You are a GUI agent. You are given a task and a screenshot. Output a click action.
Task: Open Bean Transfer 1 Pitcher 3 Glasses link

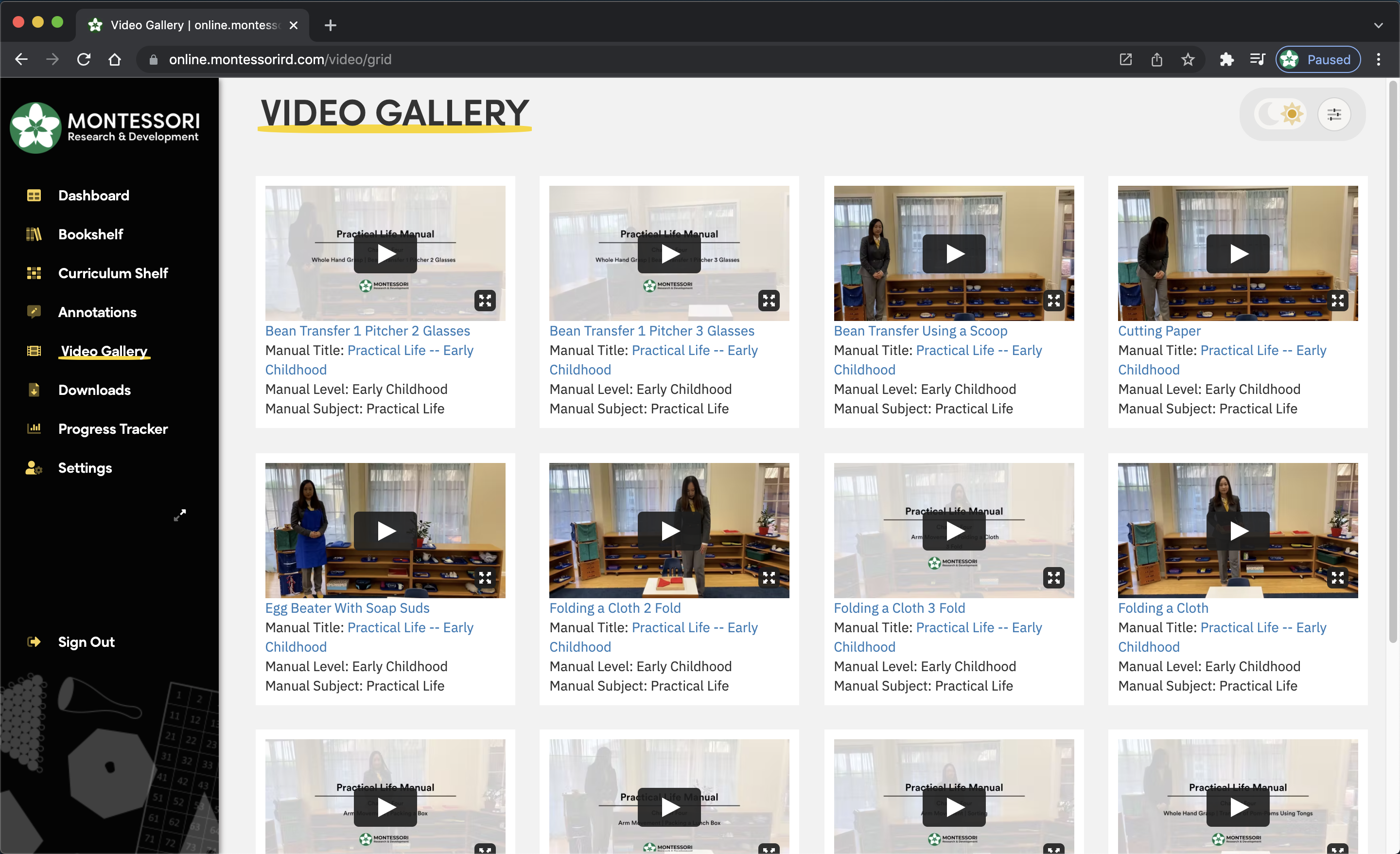click(652, 331)
